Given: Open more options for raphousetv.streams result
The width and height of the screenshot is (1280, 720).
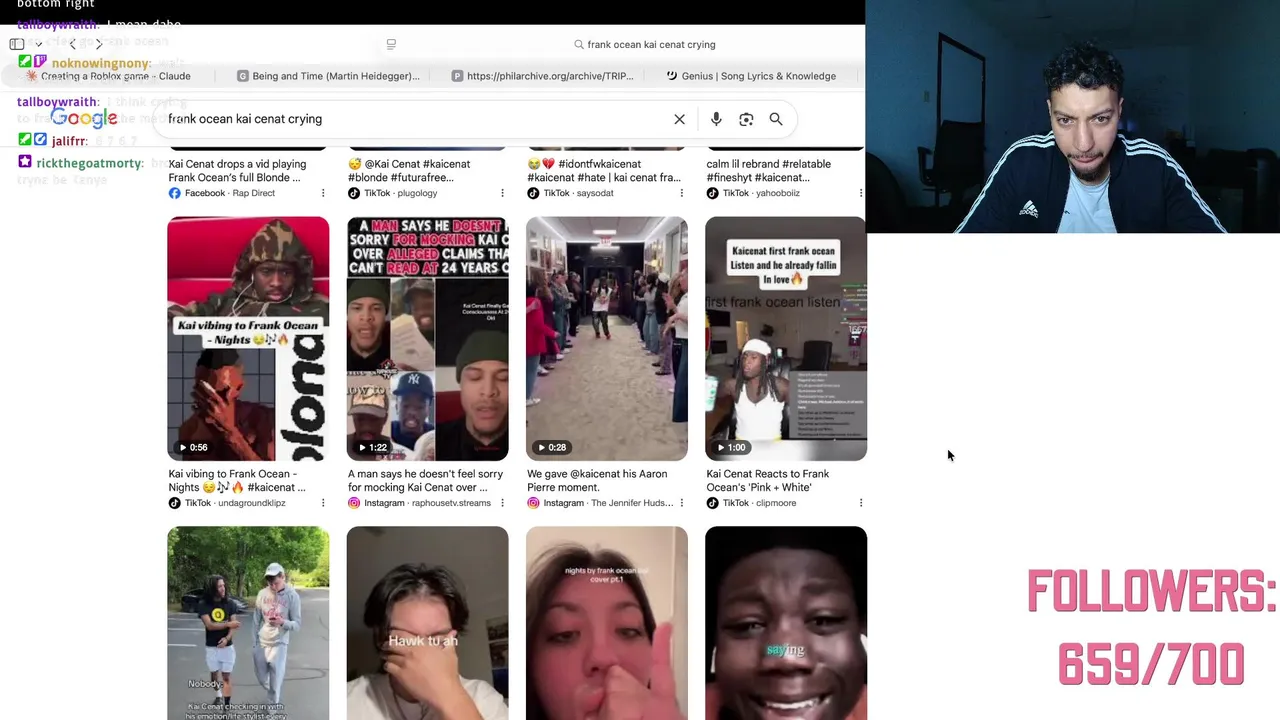Looking at the screenshot, I should [502, 503].
